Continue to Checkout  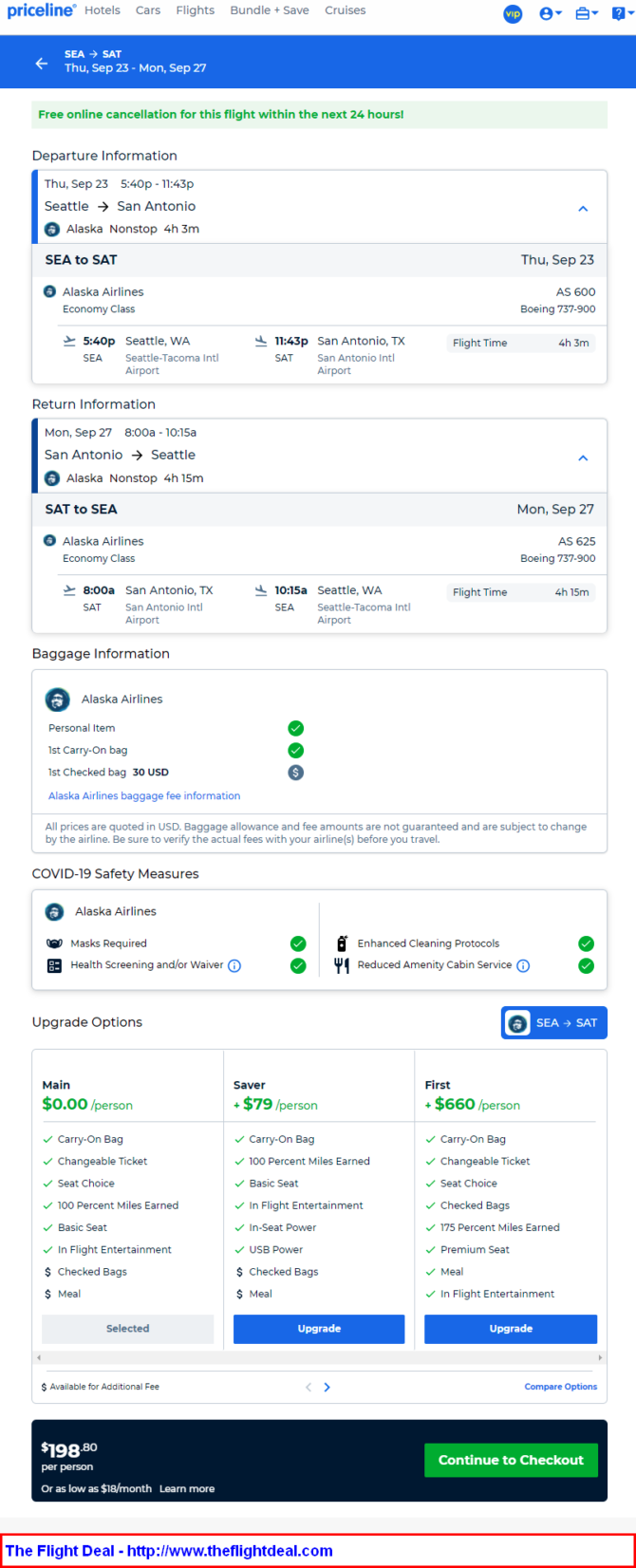[511, 1460]
